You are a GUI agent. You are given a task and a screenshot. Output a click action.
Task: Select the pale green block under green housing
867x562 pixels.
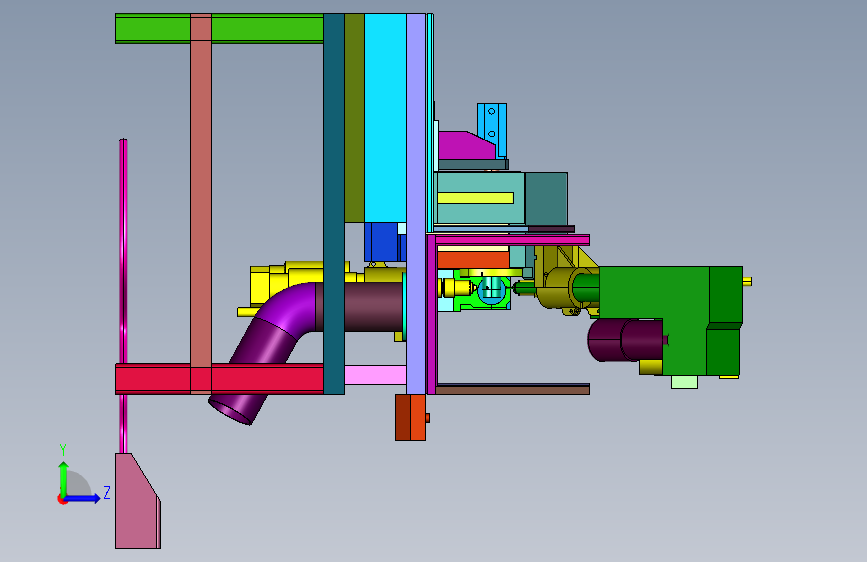click(x=684, y=382)
